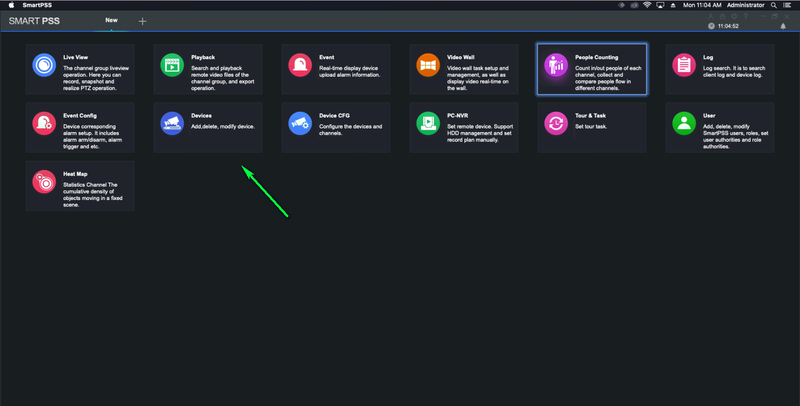Open Spotlight search magnifier icon

click(774, 5)
